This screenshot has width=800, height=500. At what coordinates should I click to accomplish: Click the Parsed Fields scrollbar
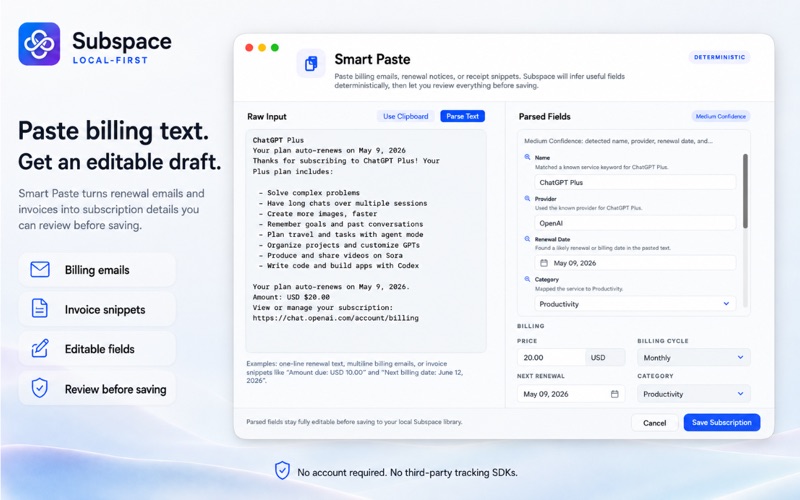(x=745, y=191)
